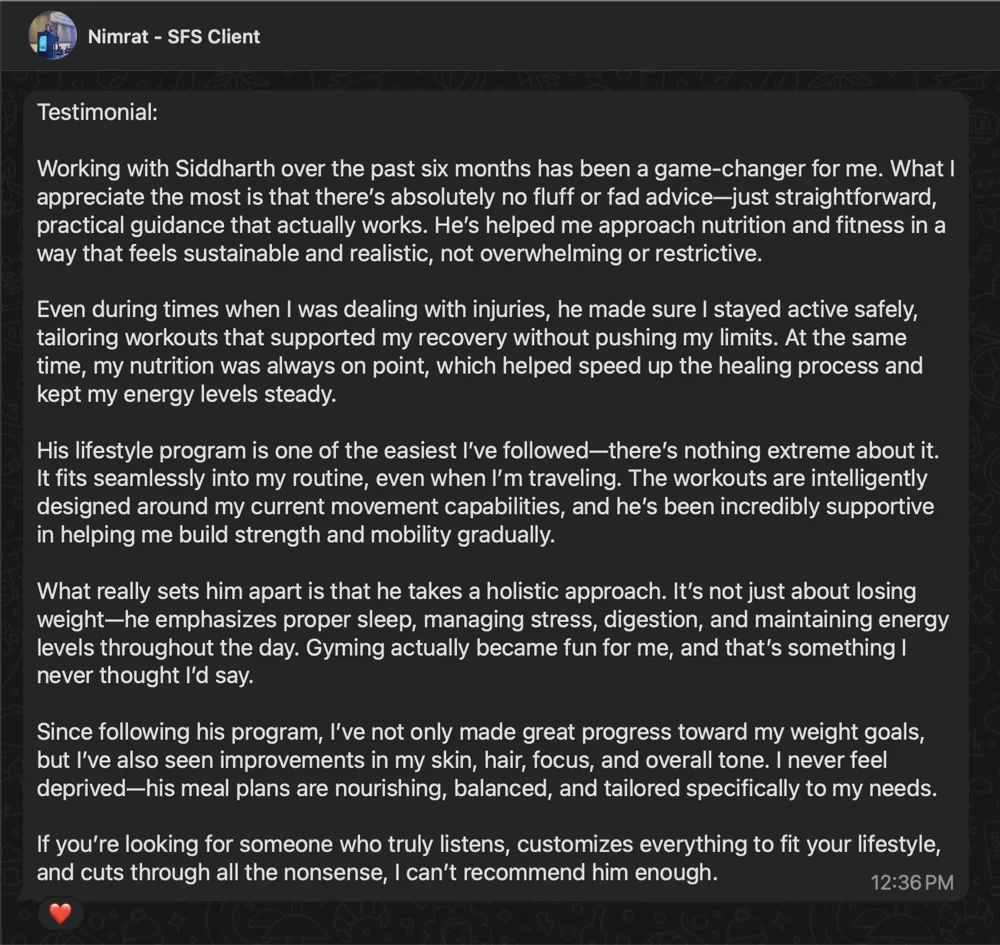
Task: Click the 12:36 PM message timestamp
Action: click(911, 882)
